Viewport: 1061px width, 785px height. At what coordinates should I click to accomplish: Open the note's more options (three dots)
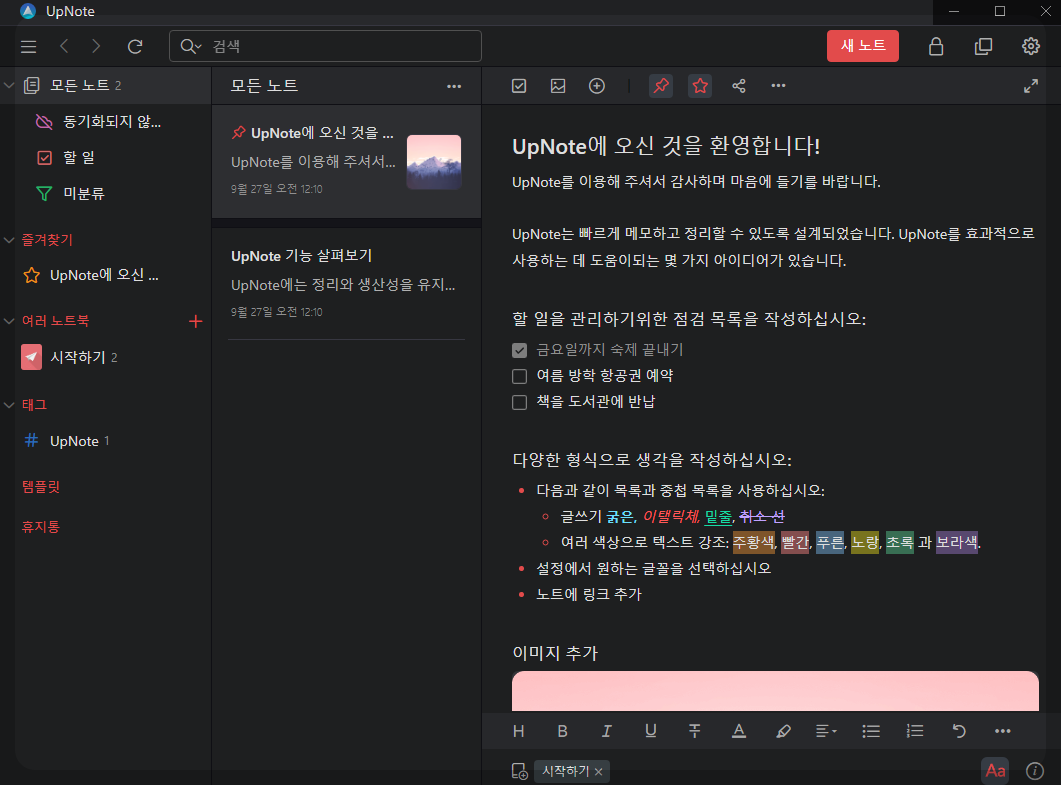click(x=778, y=86)
